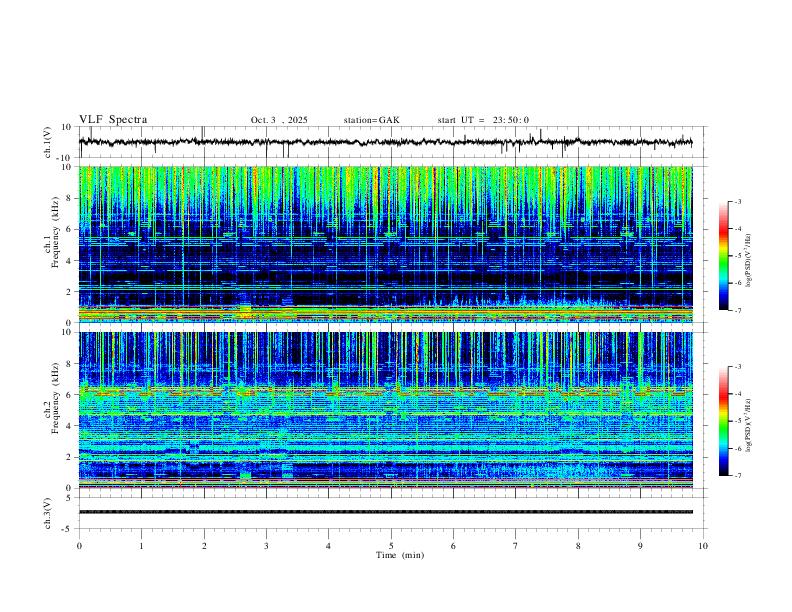Click the time axis tick "2"
Image resolution: width=792 pixels, height=612 pixels.
(204, 546)
